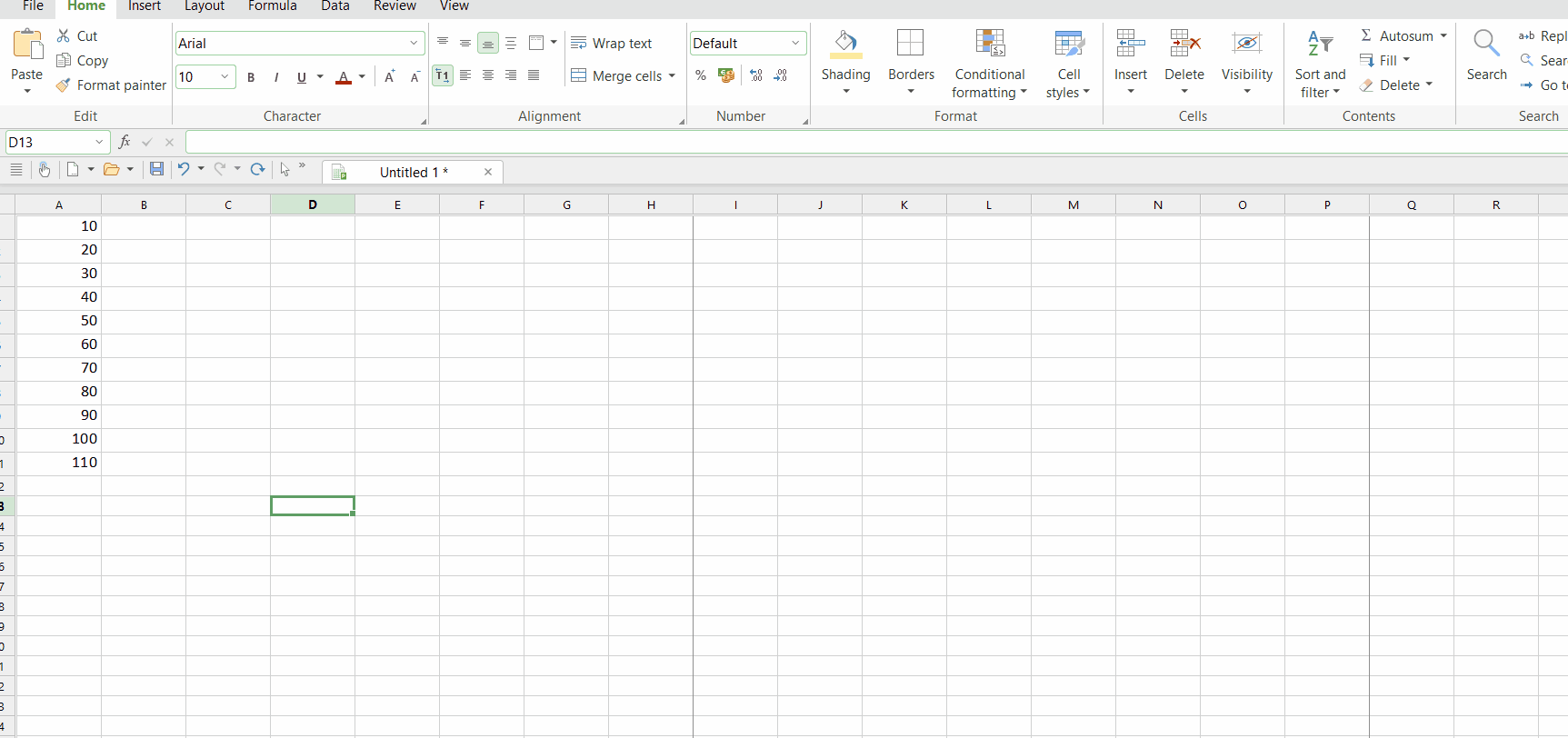Open the File menu
Image resolution: width=1568 pixels, height=738 pixels.
[33, 6]
